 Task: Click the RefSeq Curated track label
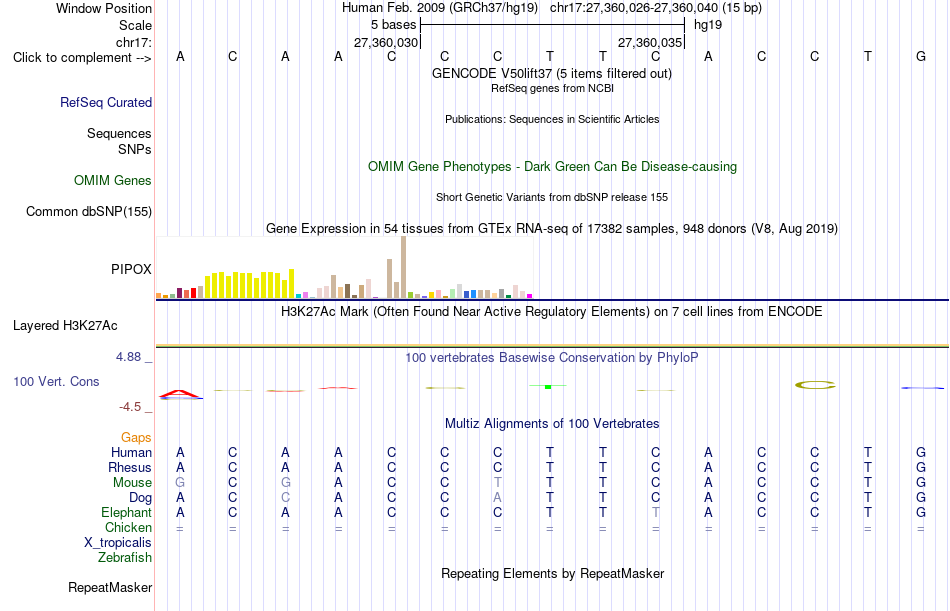click(x=105, y=102)
